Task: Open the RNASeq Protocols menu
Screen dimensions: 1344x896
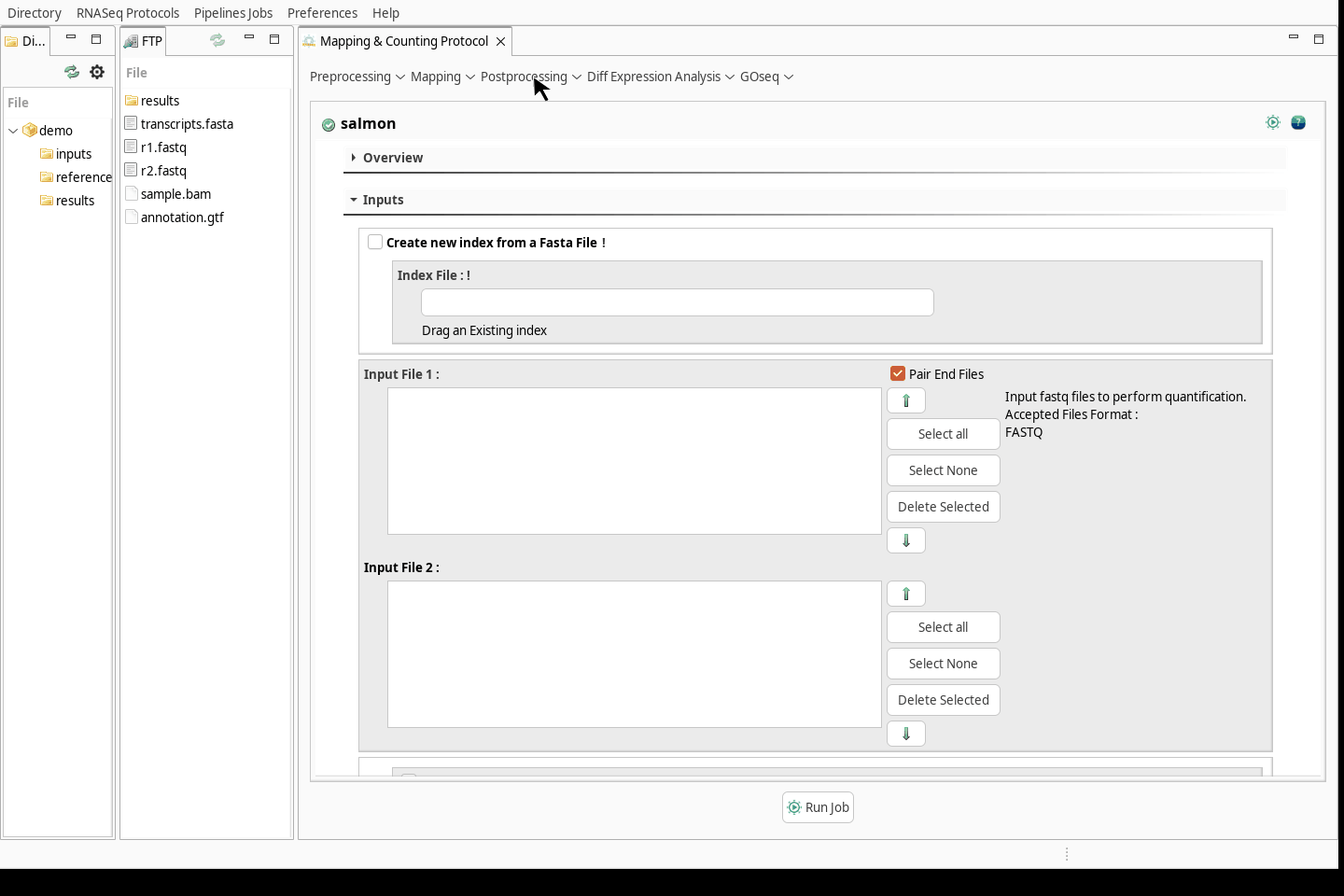Action: [x=128, y=13]
